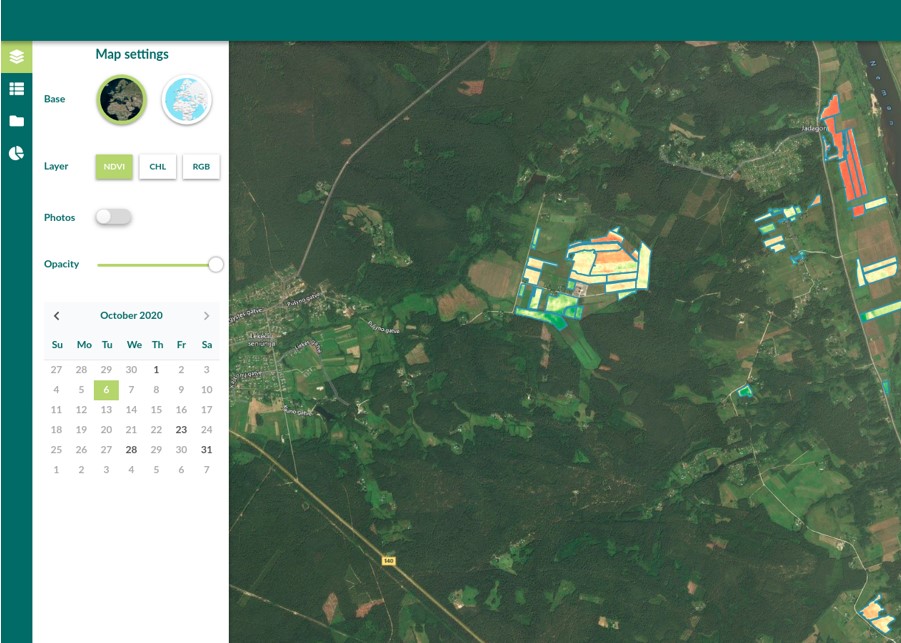Screen dimensions: 901x643
Task: Select October 6 in the calendar
Action: click(106, 390)
